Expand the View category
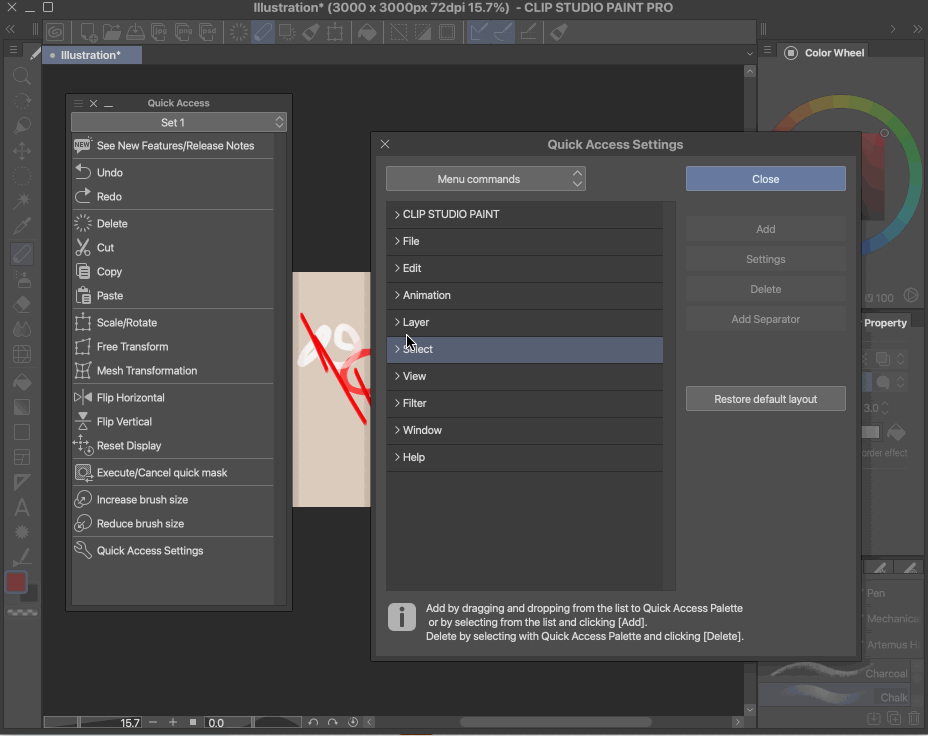Image resolution: width=928 pixels, height=736 pixels. click(x=524, y=376)
